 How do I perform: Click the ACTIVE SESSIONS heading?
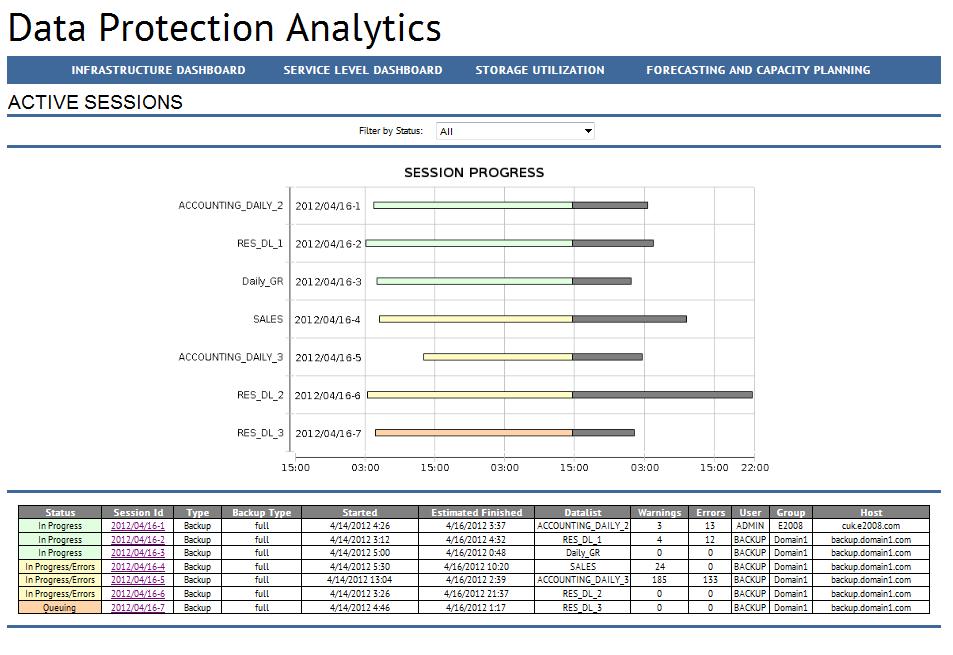pyautogui.click(x=95, y=102)
